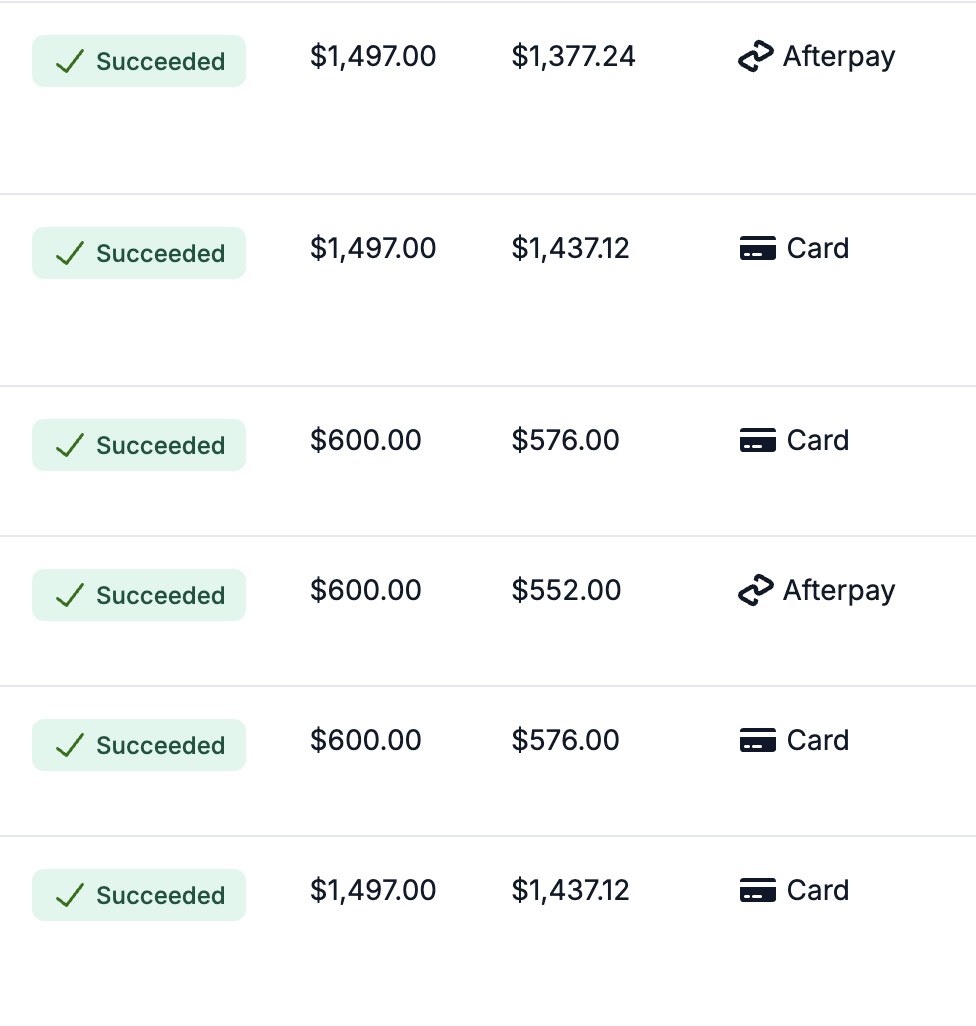Select Card icon in row directly below $552.00
This screenshot has height=1026, width=976.
pos(758,741)
